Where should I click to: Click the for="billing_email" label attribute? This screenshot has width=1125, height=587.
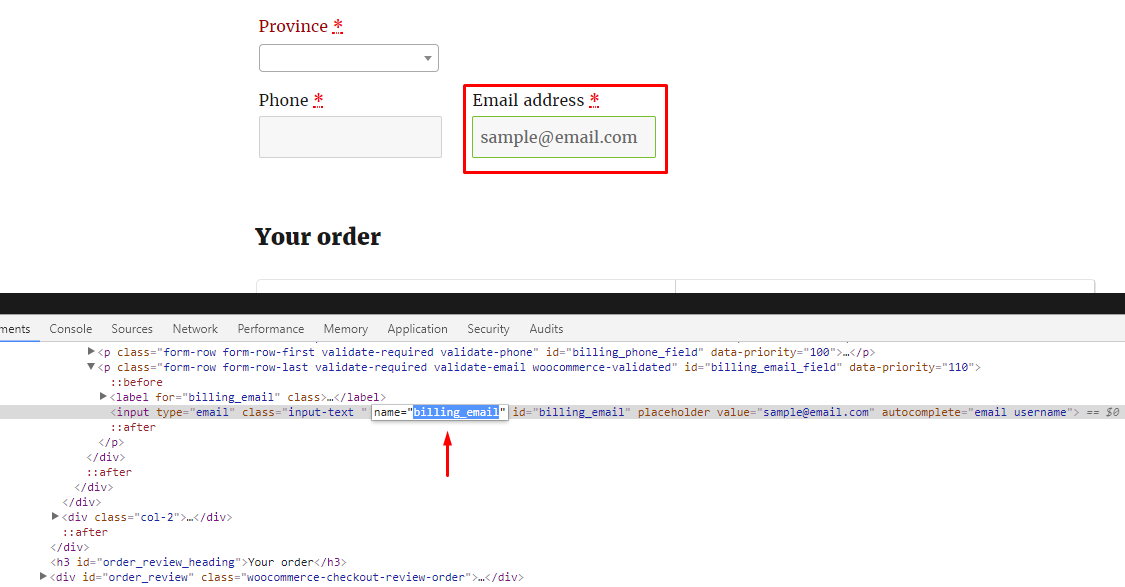coord(219,397)
